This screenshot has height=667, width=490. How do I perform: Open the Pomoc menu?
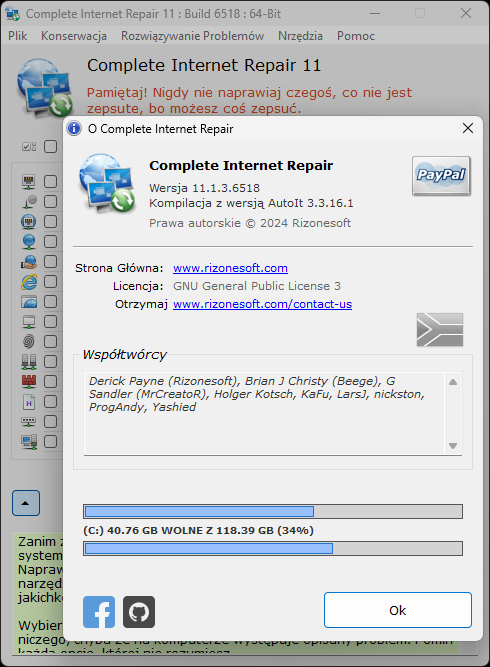pos(356,36)
